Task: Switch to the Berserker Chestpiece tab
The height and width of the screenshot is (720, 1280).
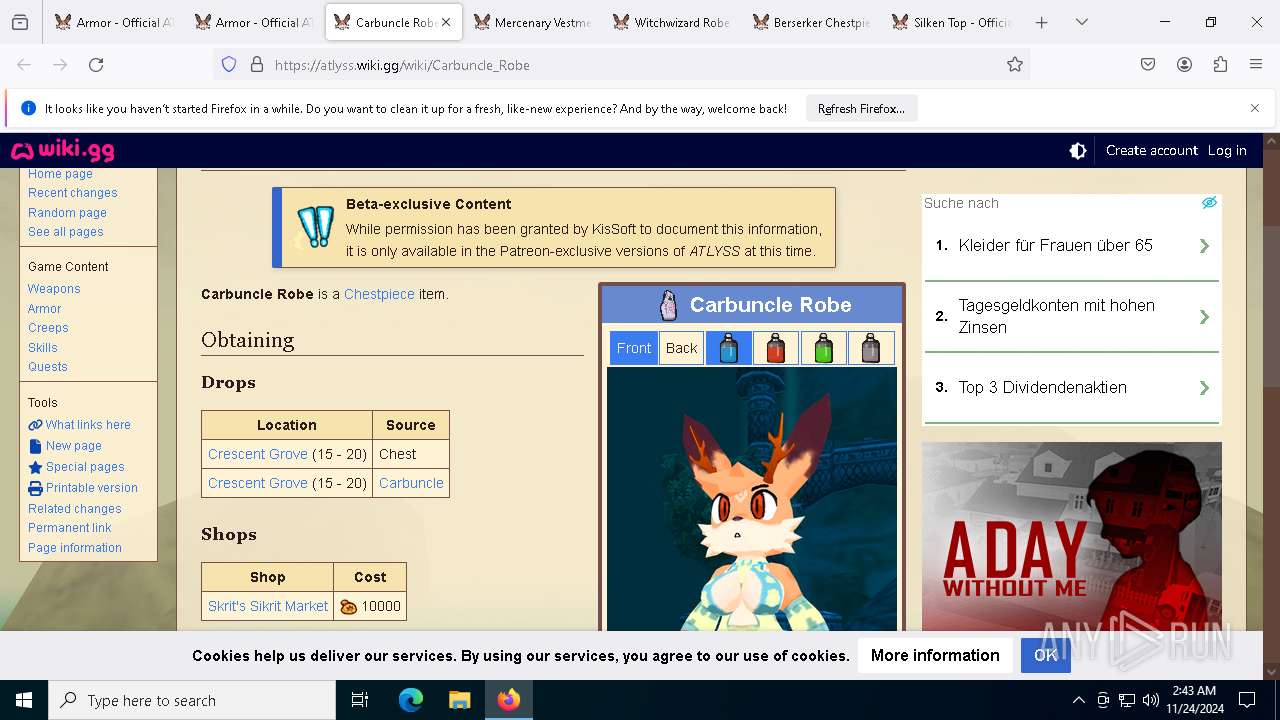Action: point(812,22)
